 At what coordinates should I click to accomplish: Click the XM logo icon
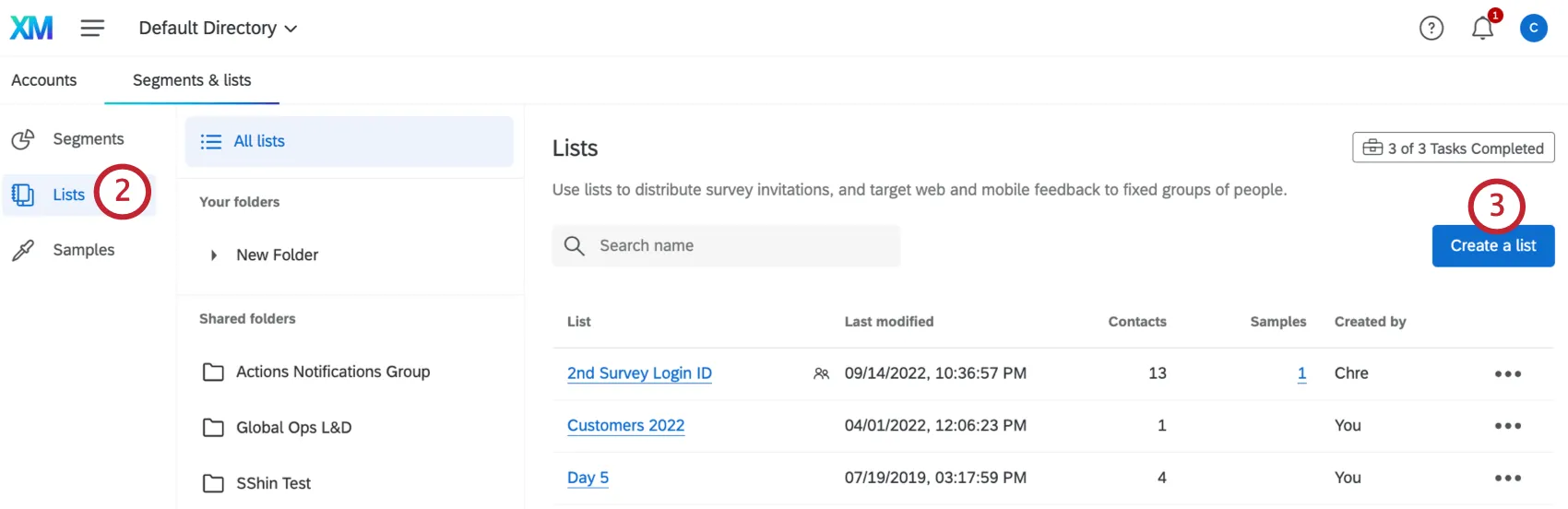pos(31,28)
